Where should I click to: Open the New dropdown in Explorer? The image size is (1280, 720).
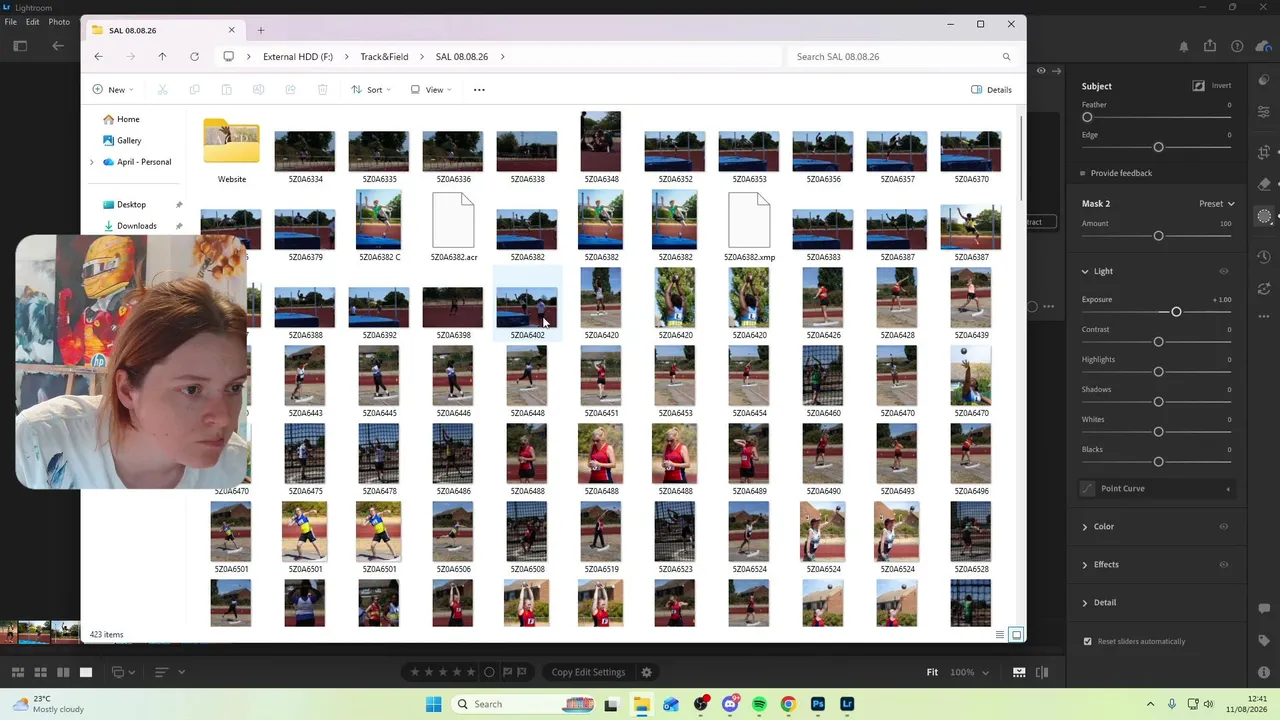click(x=113, y=90)
